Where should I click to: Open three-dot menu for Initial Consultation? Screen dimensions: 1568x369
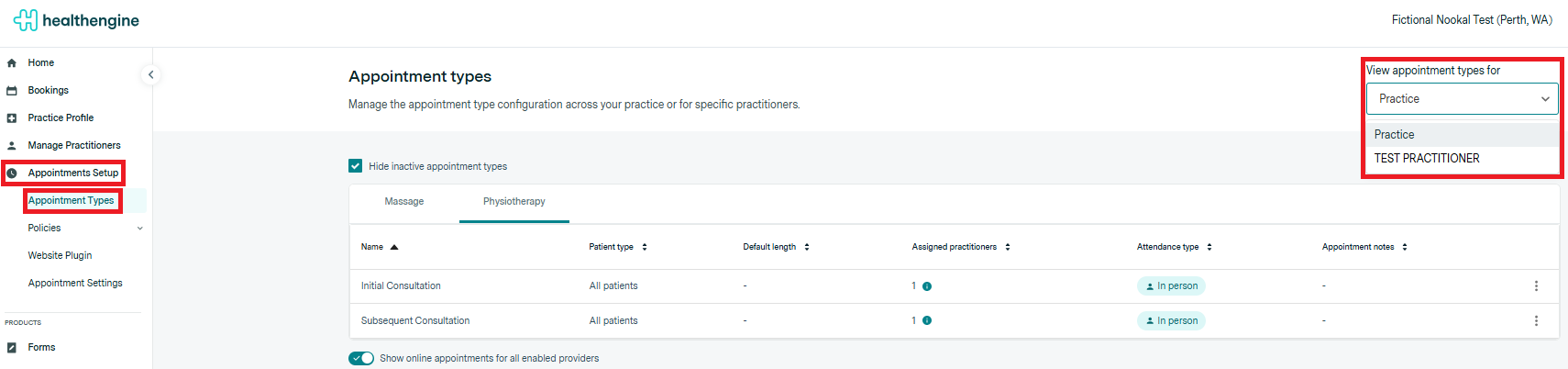click(x=1536, y=286)
